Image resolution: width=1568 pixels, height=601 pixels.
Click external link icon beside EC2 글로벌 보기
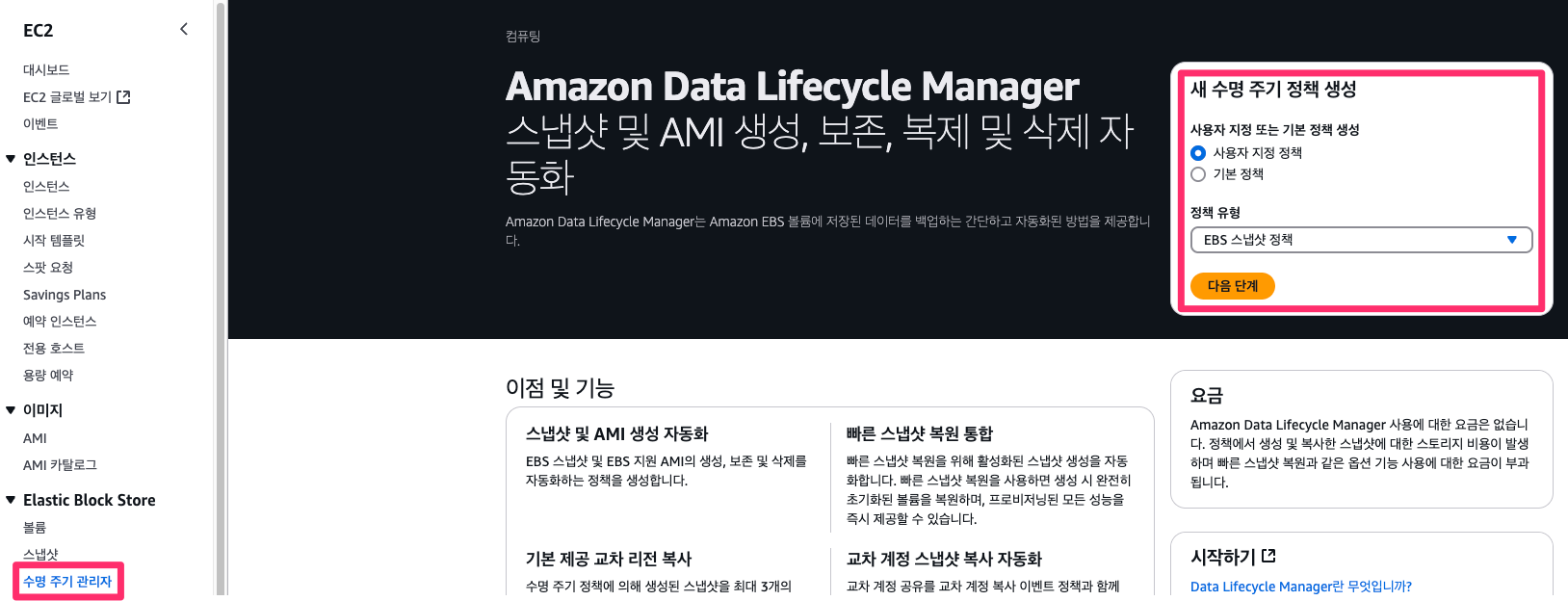pyautogui.click(x=123, y=97)
